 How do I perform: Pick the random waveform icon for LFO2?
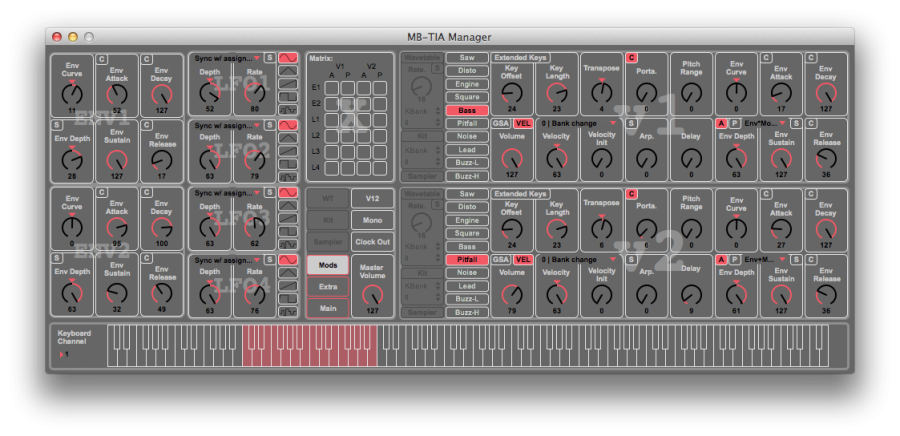coord(288,176)
